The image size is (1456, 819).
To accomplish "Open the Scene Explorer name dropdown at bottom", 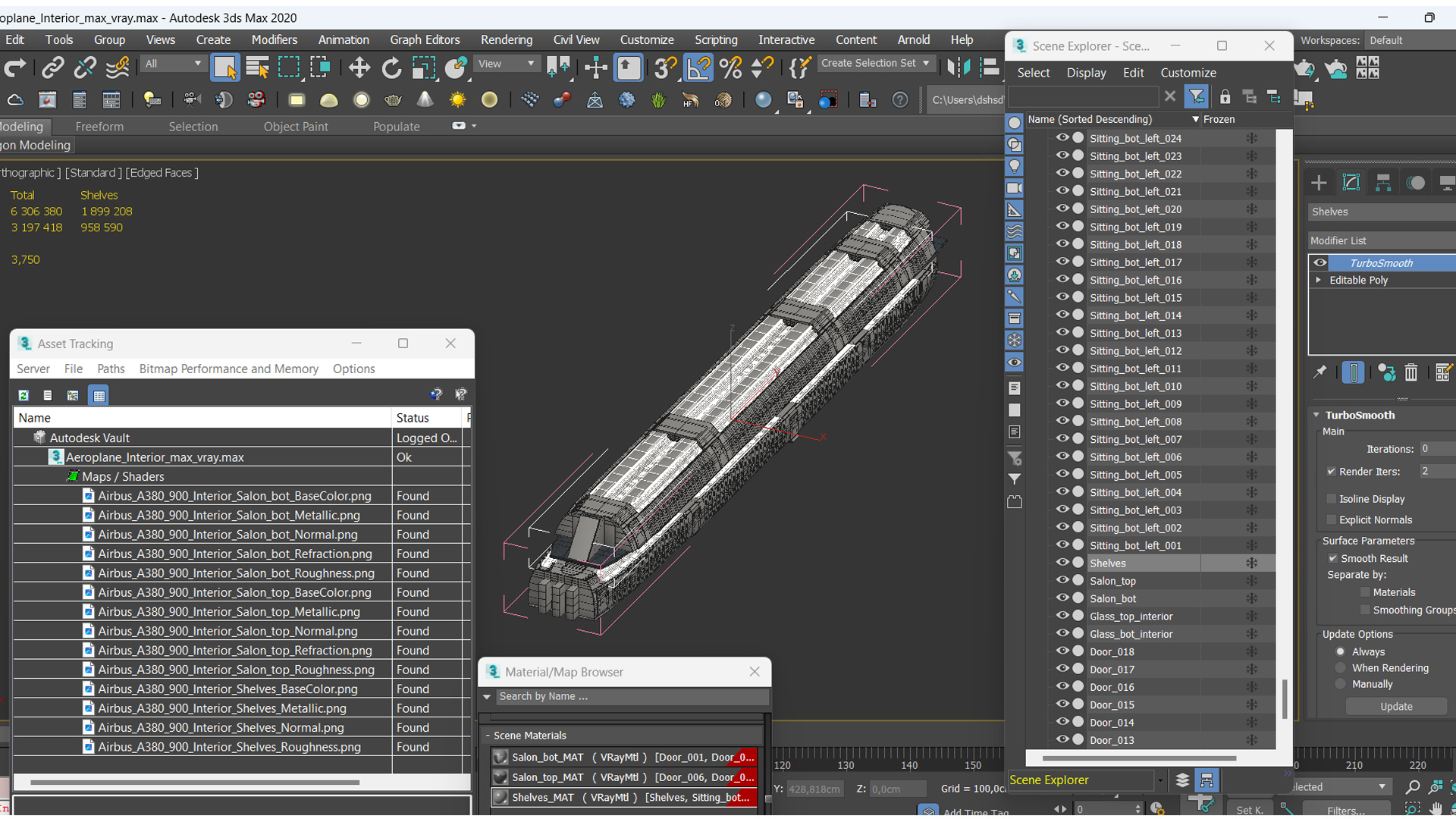I will point(1159,780).
